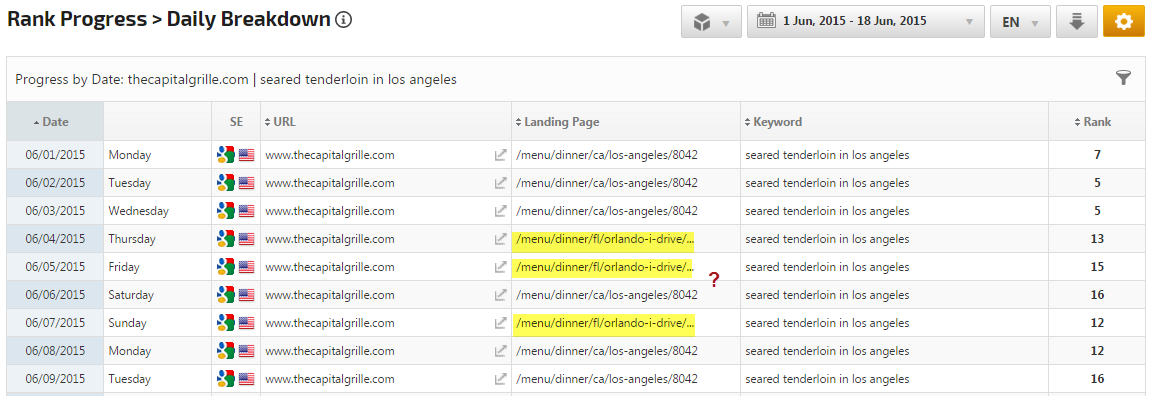Click the info icon beside Daily Breakdown title

click(344, 20)
